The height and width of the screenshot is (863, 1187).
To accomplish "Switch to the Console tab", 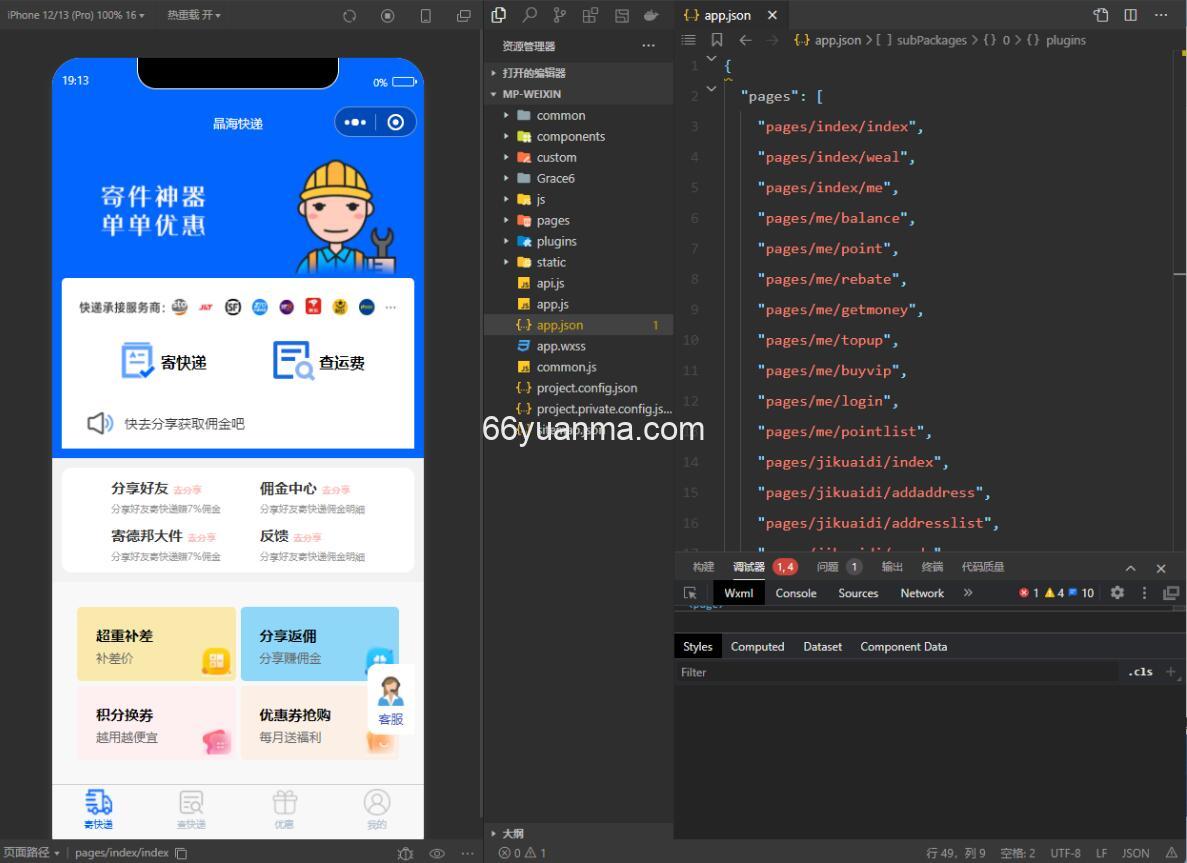I will point(796,593).
